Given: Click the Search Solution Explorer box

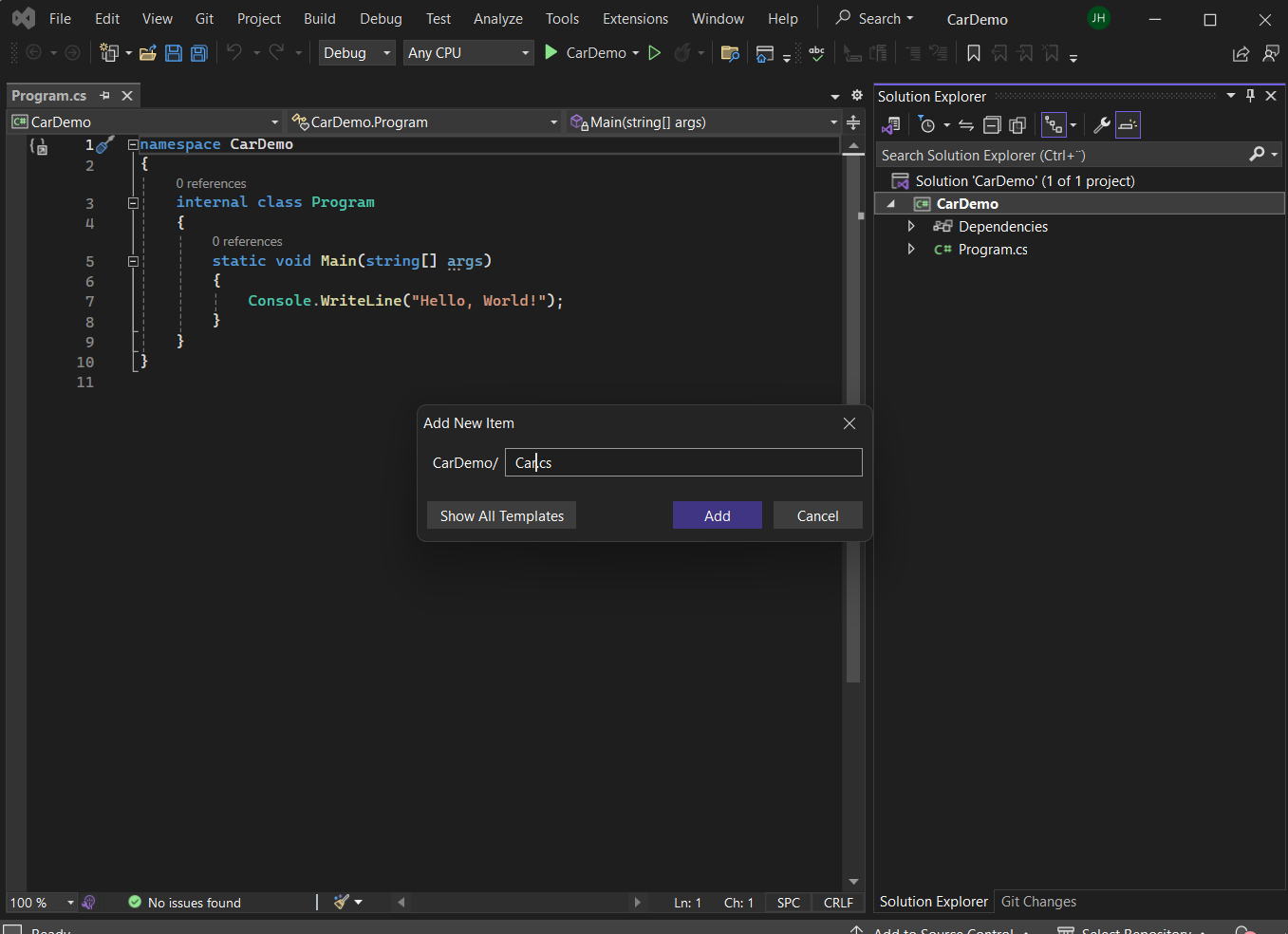Looking at the screenshot, I should (1079, 155).
